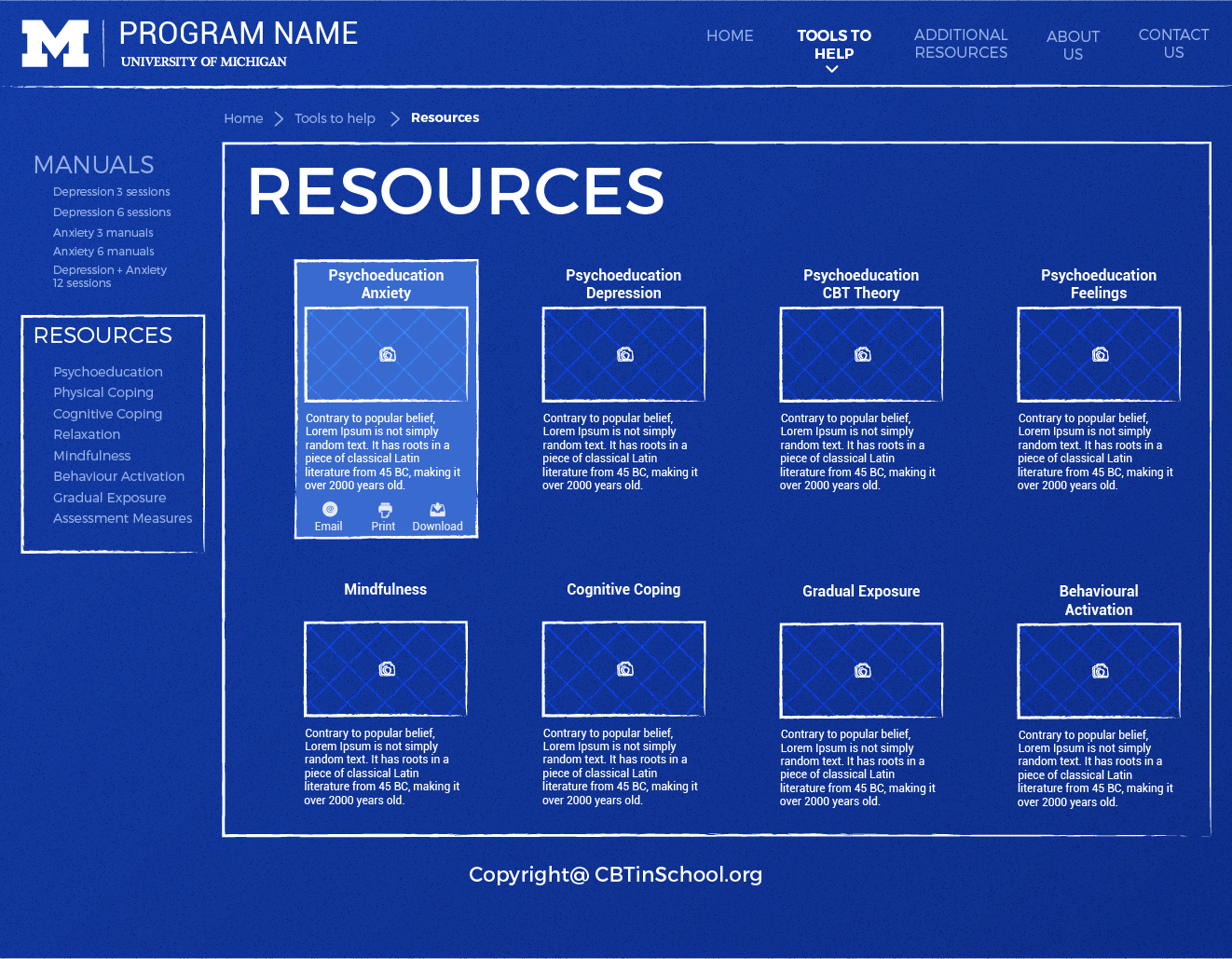Expand the Tools to Help dropdown chevron
1232x959 pixels.
point(832,69)
